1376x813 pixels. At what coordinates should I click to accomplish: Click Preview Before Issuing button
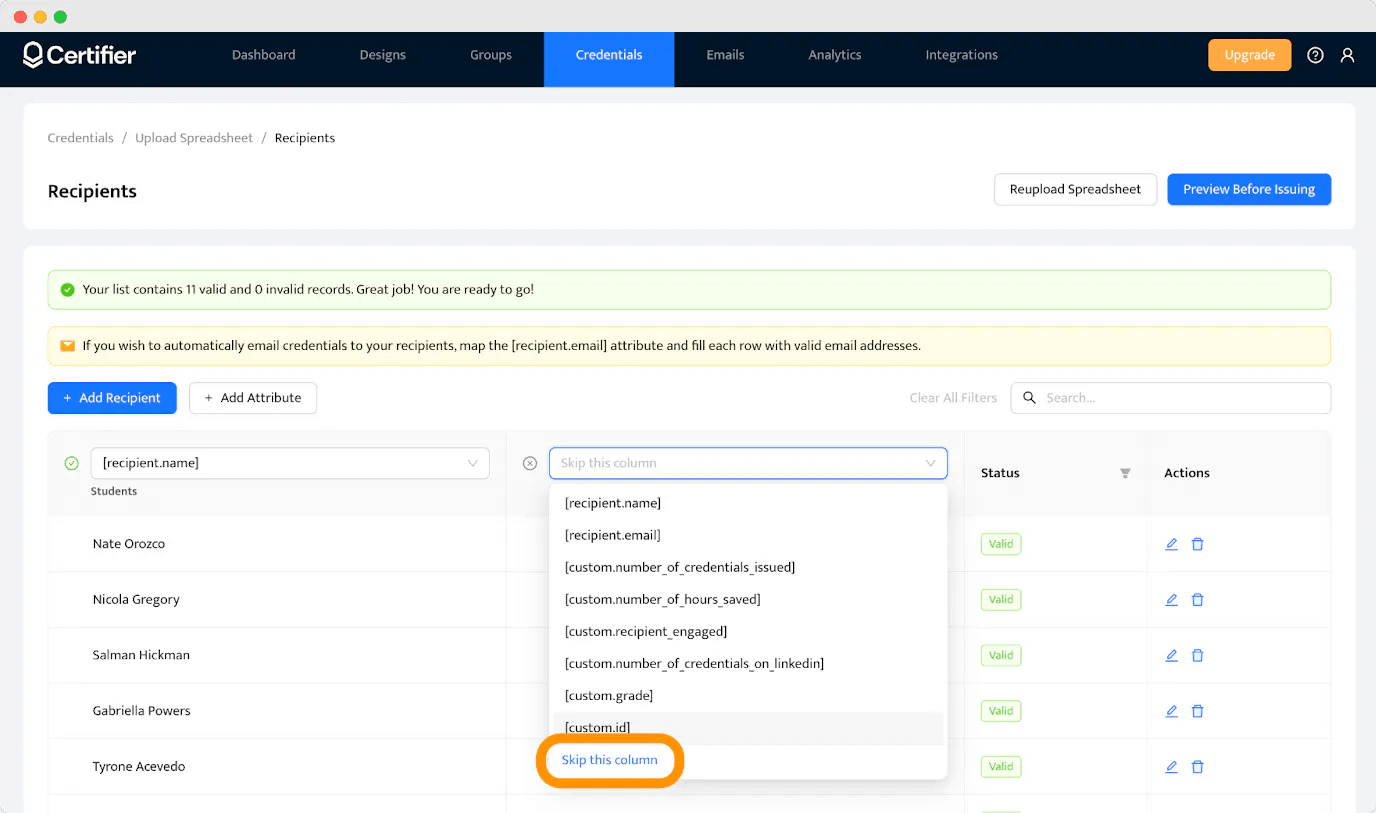1249,189
